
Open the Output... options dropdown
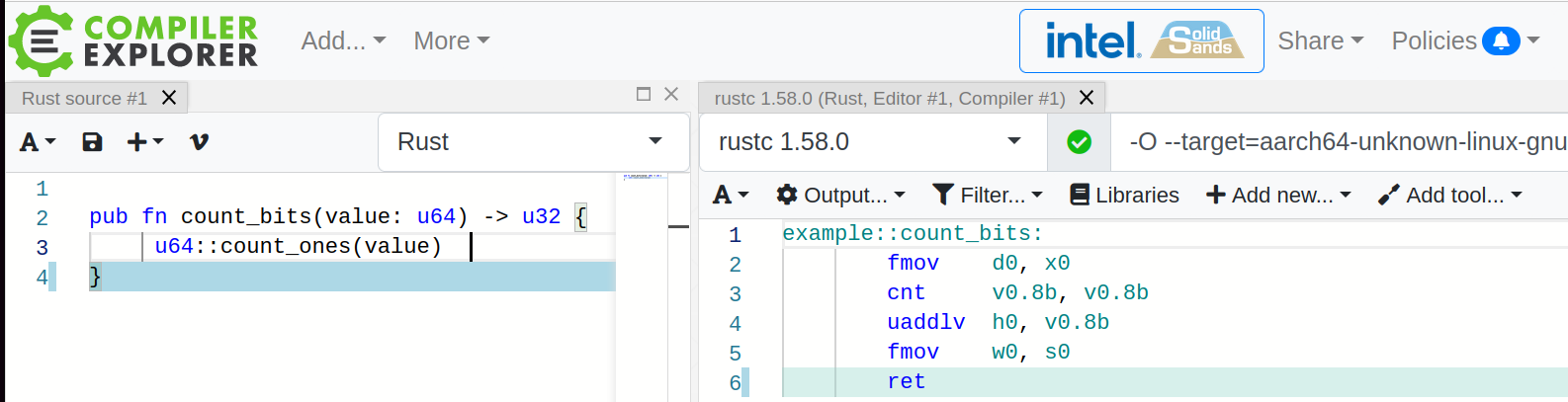coord(841,196)
